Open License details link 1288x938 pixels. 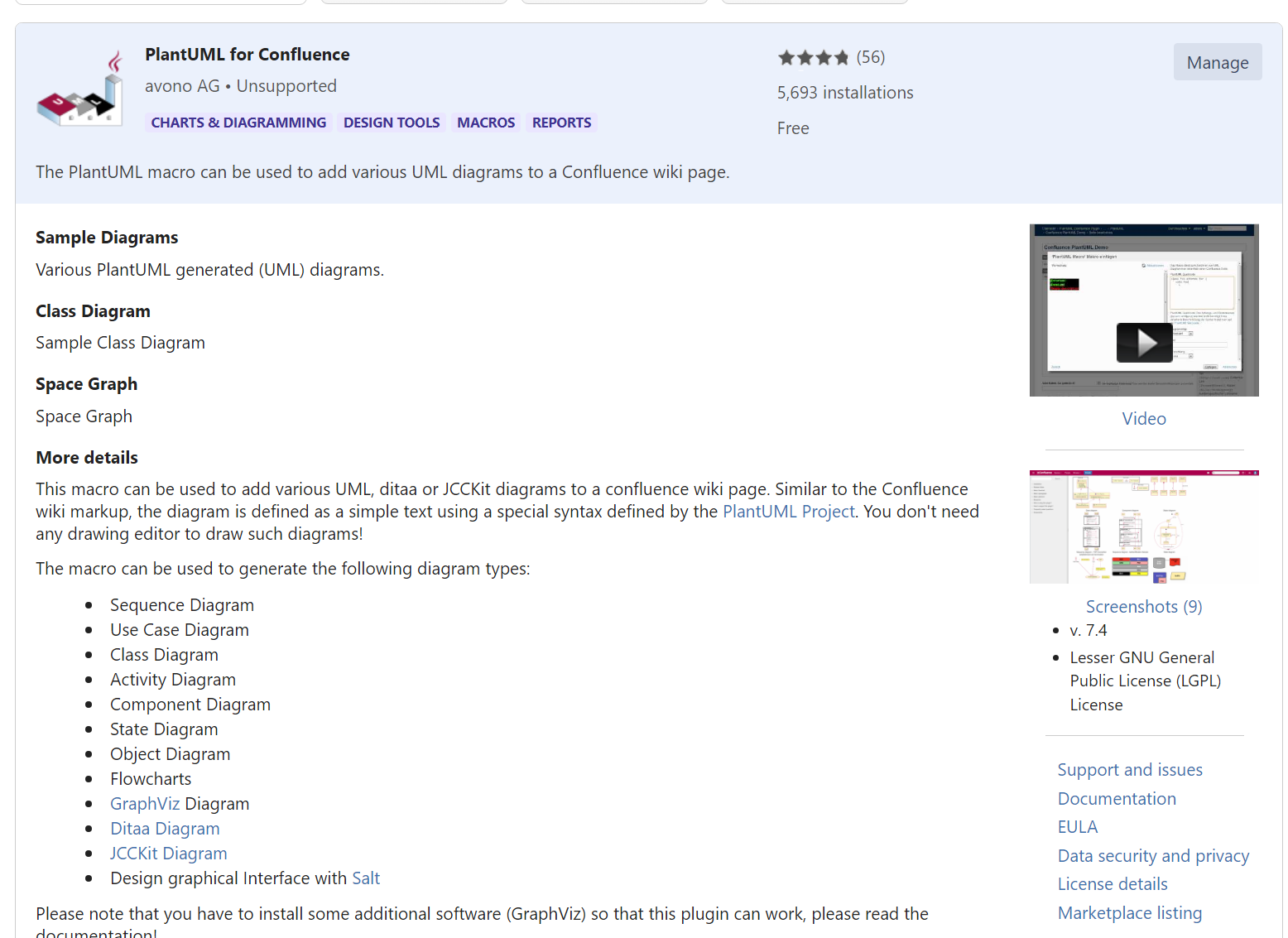pos(1113,884)
